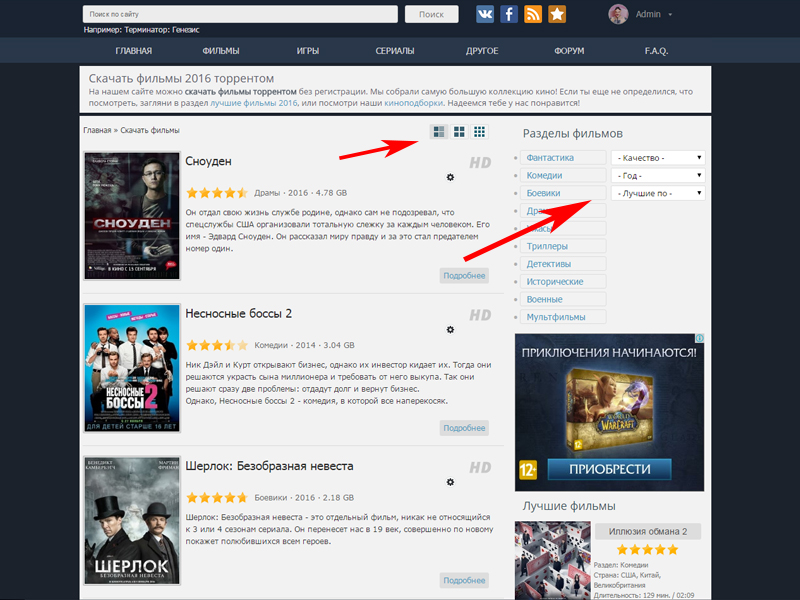
Task: Switch to medium grid view layout
Action: pos(459,132)
